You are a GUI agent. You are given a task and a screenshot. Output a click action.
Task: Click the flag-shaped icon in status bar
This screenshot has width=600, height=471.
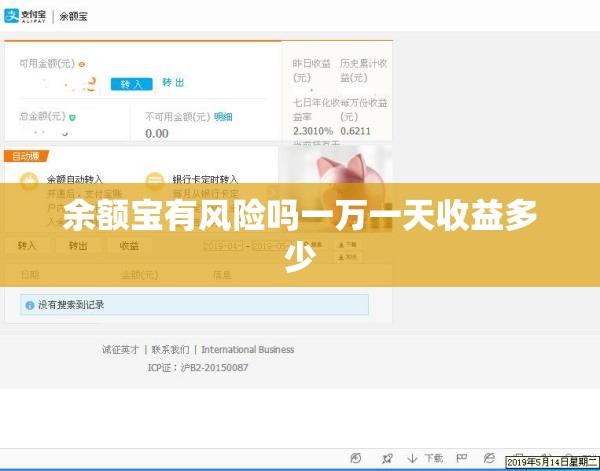point(462,458)
